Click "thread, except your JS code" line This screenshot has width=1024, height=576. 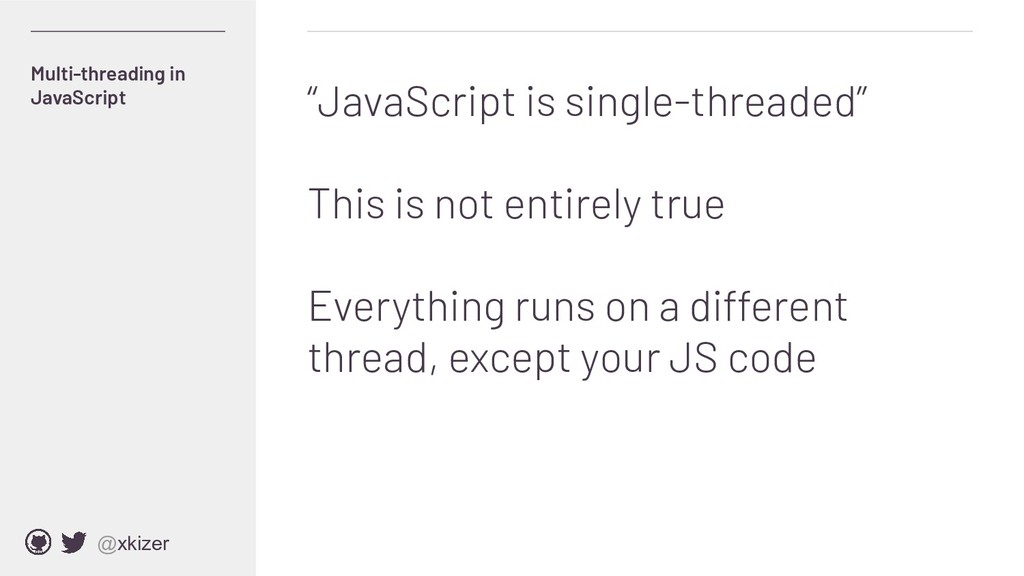562,359
